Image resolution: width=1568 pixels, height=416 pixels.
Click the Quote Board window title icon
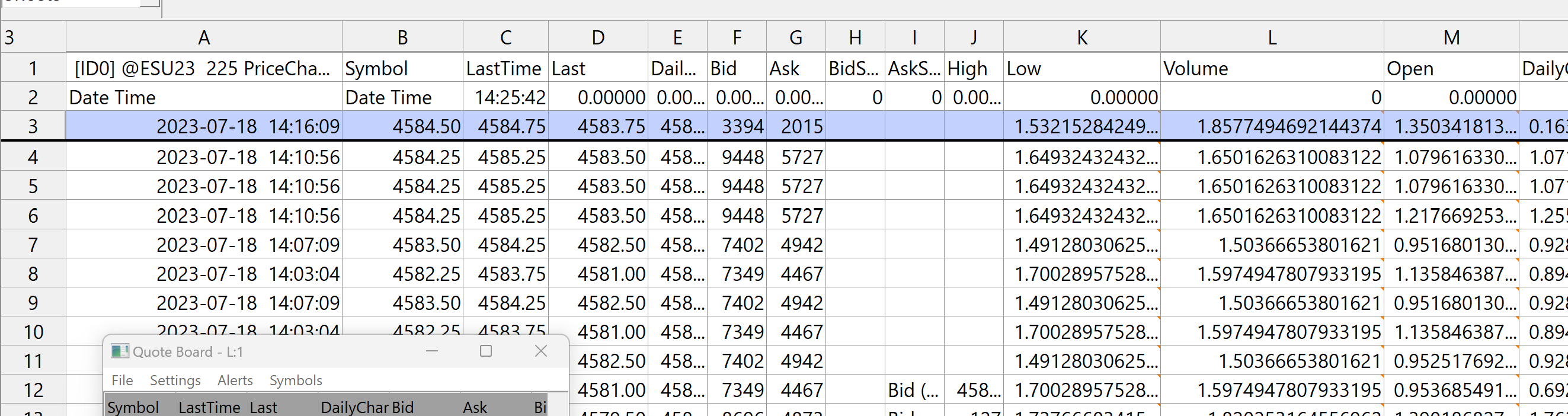tap(119, 351)
